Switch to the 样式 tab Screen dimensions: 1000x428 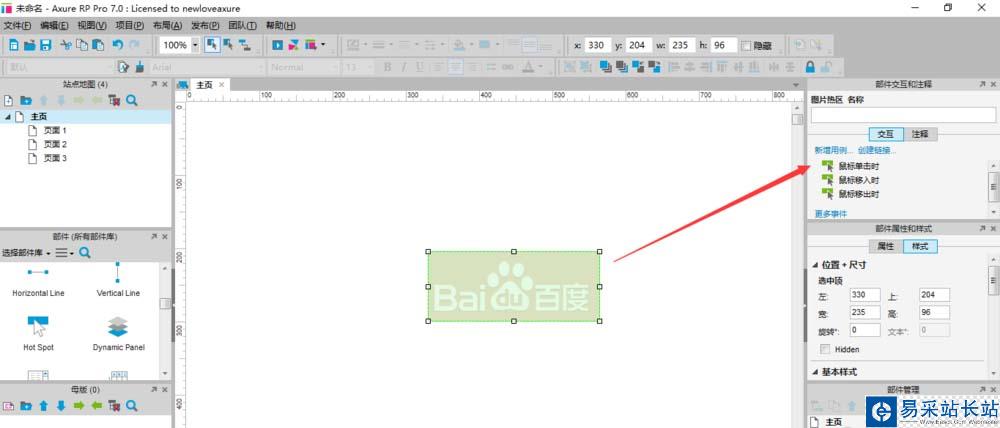[920, 246]
